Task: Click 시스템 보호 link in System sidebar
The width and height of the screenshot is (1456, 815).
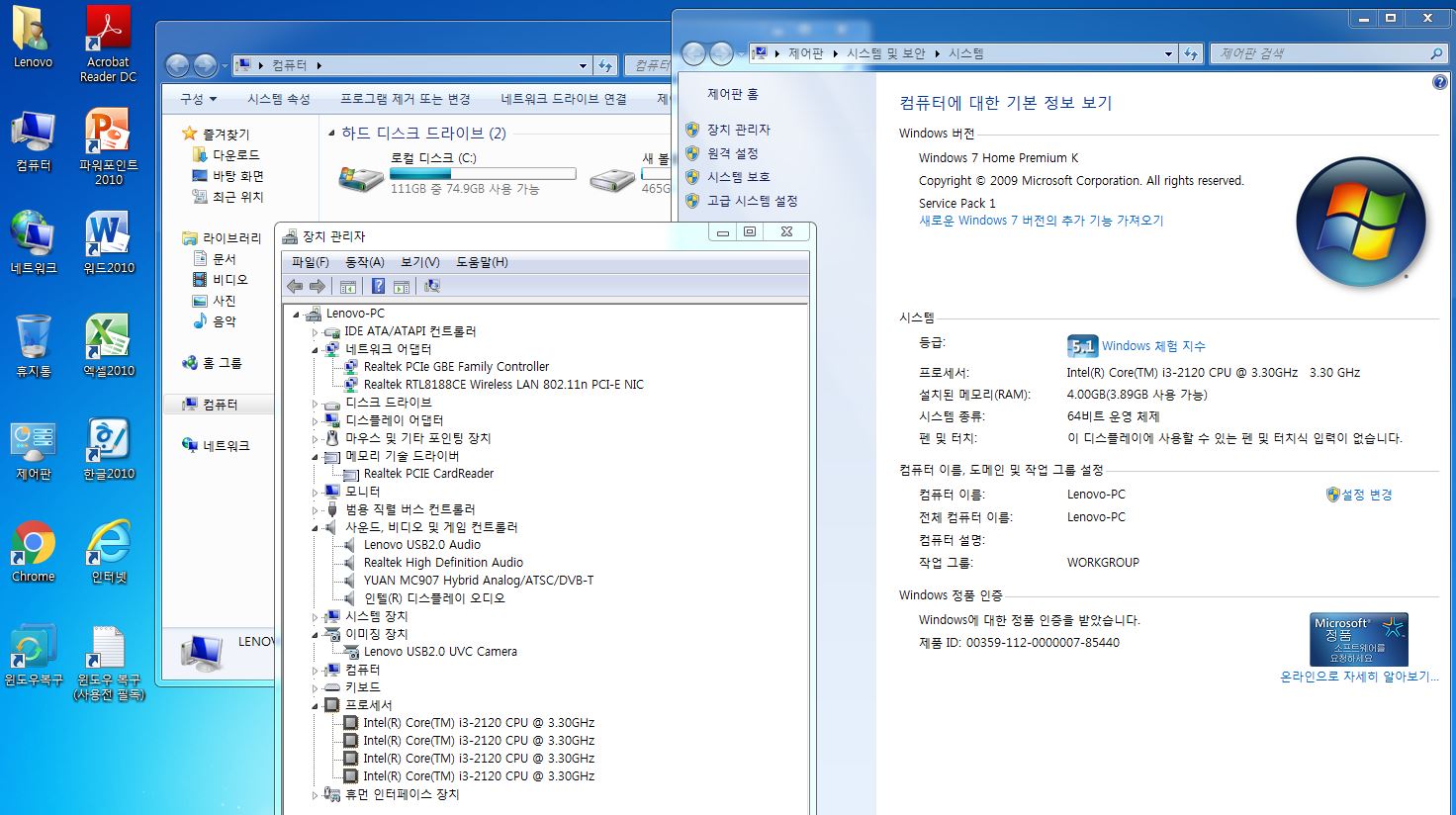Action: [x=738, y=177]
